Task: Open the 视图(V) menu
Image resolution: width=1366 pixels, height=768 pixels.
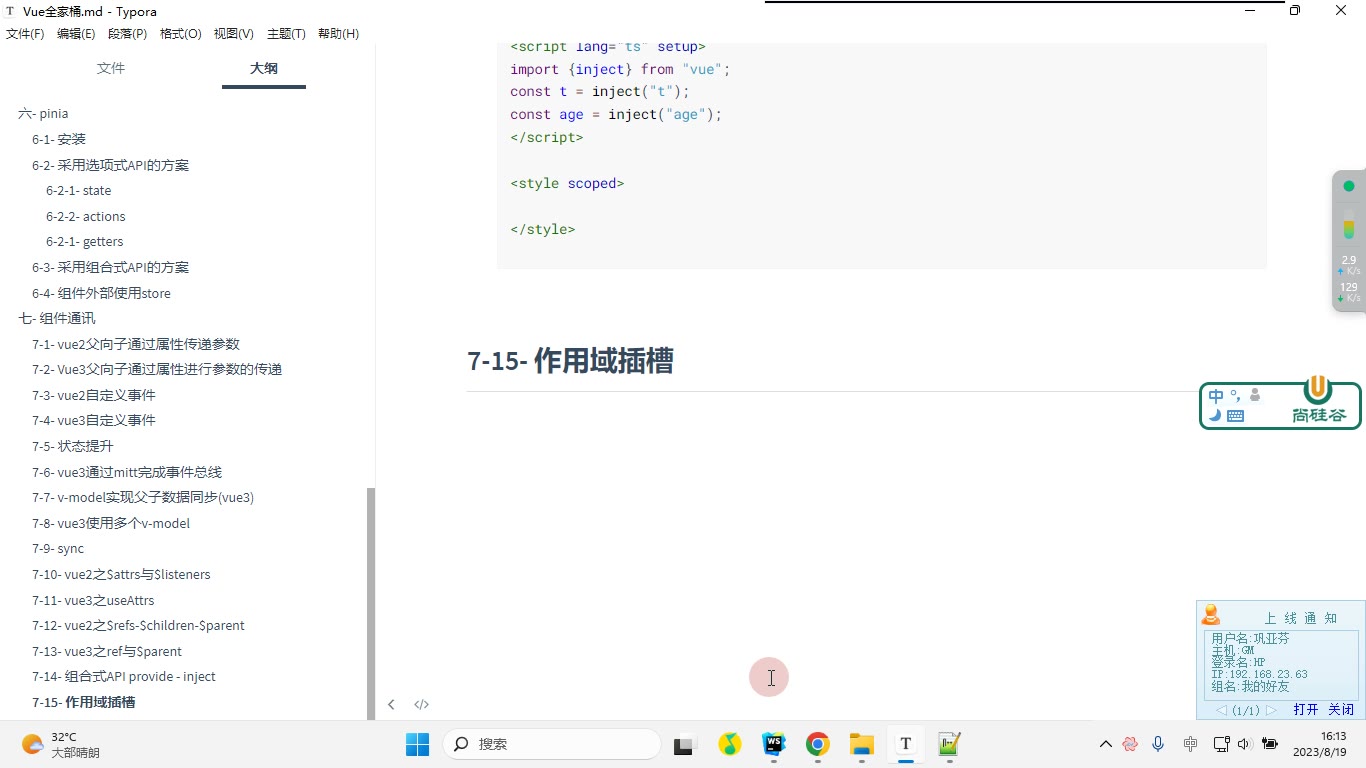Action: 234,34
